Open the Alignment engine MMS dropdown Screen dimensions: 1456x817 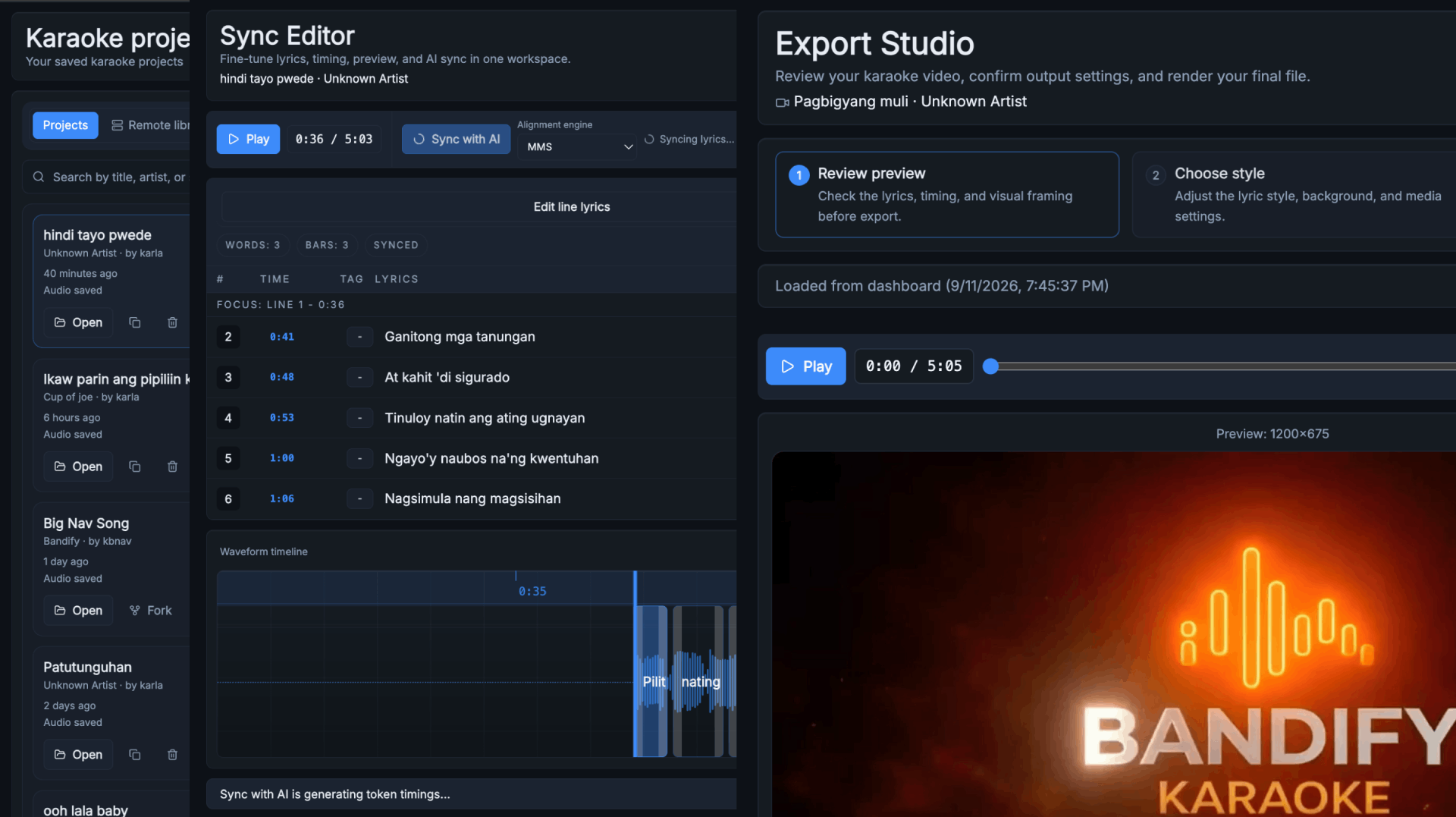point(578,146)
